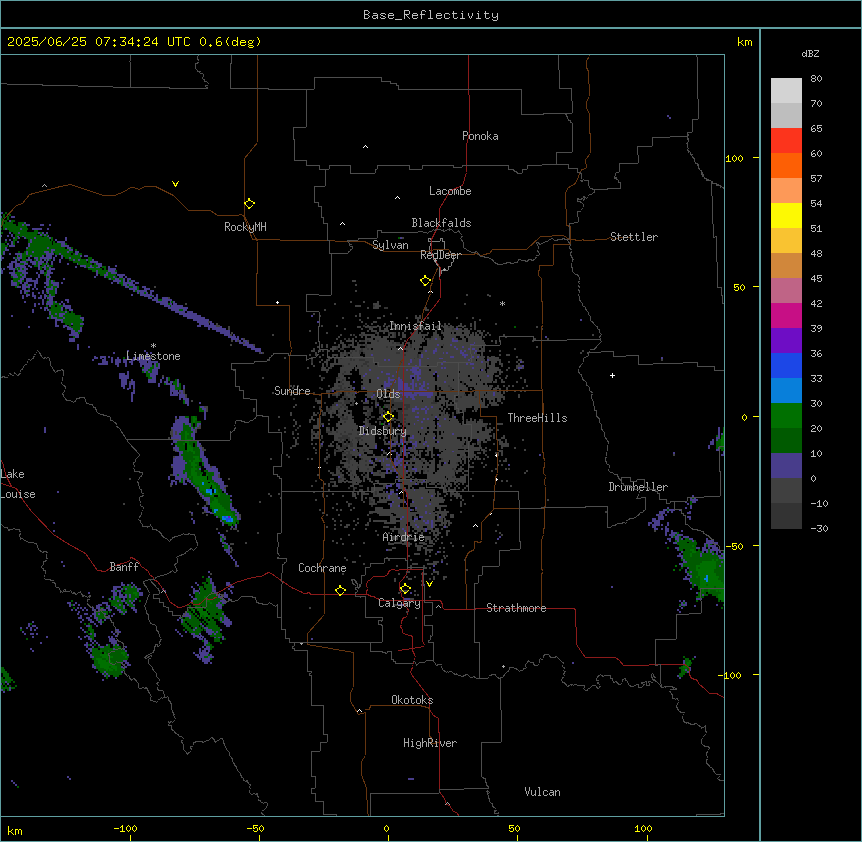The width and height of the screenshot is (862, 842).
Task: Select the slate 10–0 dBZ legend swatch
Action: coord(786,466)
